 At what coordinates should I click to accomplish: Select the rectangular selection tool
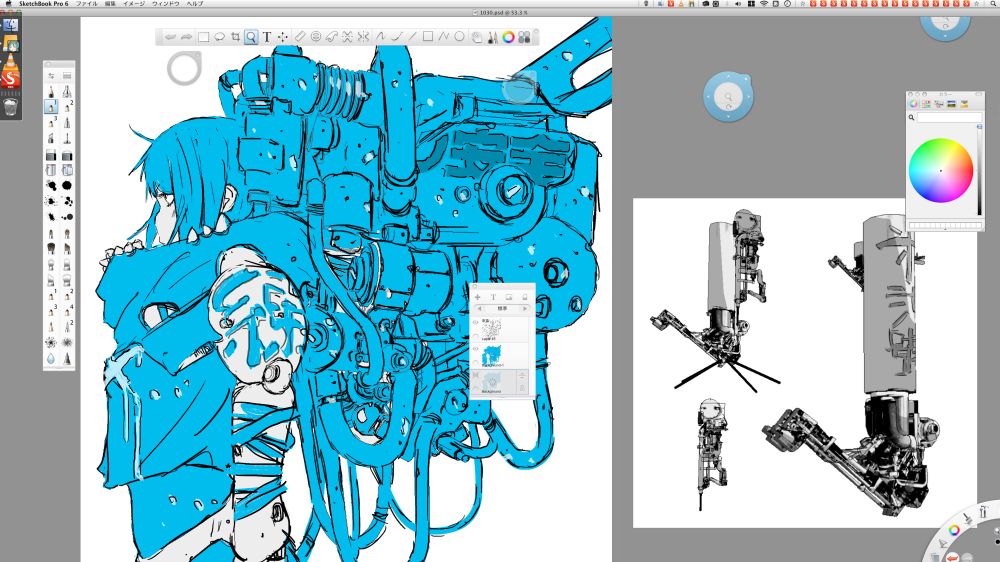pos(203,37)
